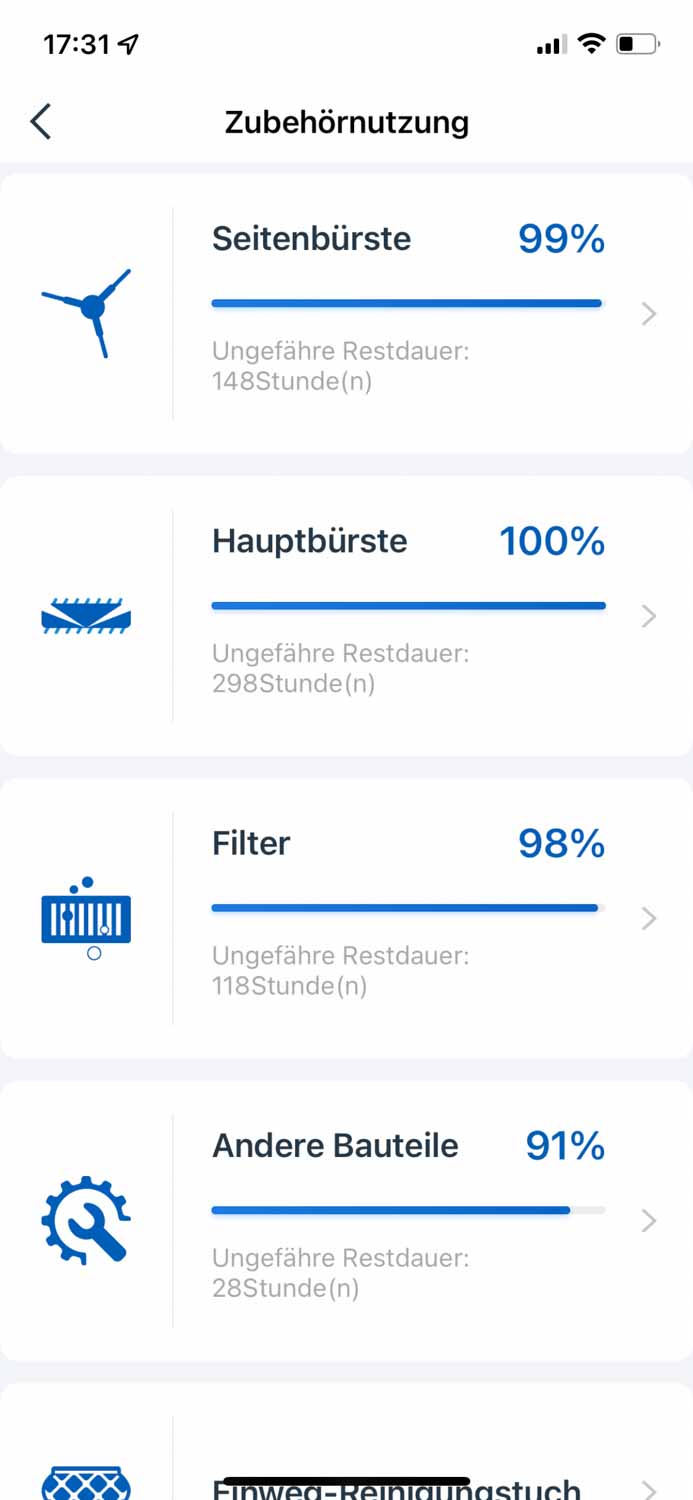This screenshot has height=1500, width=693.
Task: Tap the Einweg-Reinigungstuch cloth icon
Action: [87, 1482]
